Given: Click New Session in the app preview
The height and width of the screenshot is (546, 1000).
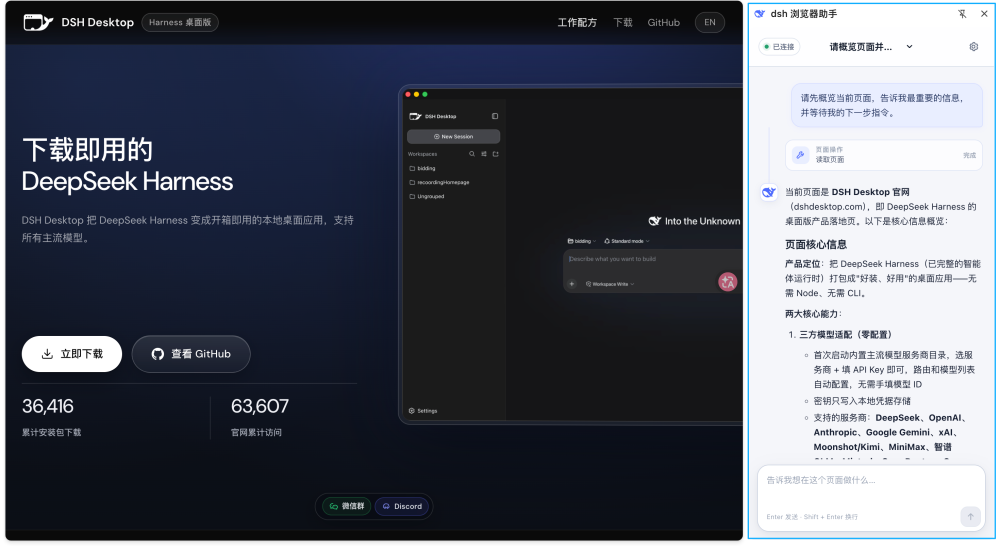Looking at the screenshot, I should [x=453, y=136].
